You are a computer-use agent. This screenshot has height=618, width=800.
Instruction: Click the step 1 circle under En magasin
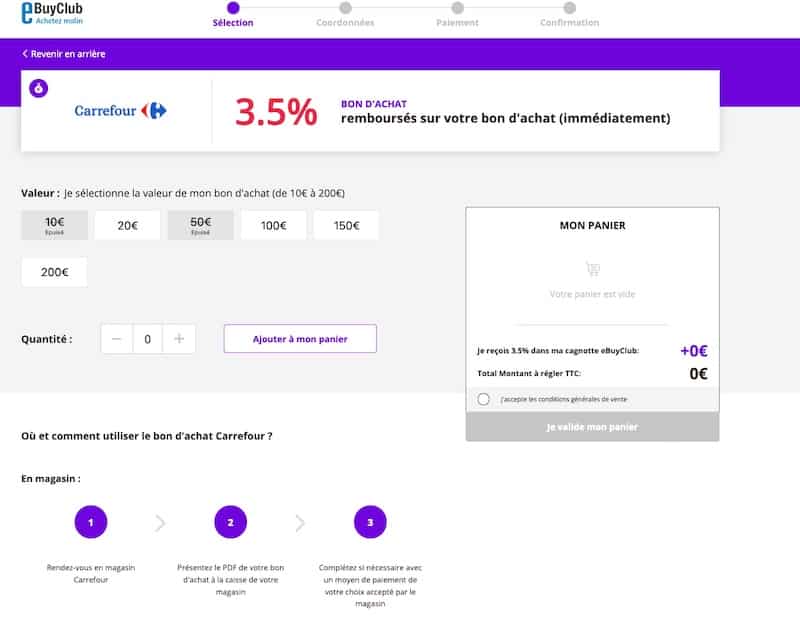[91, 522]
